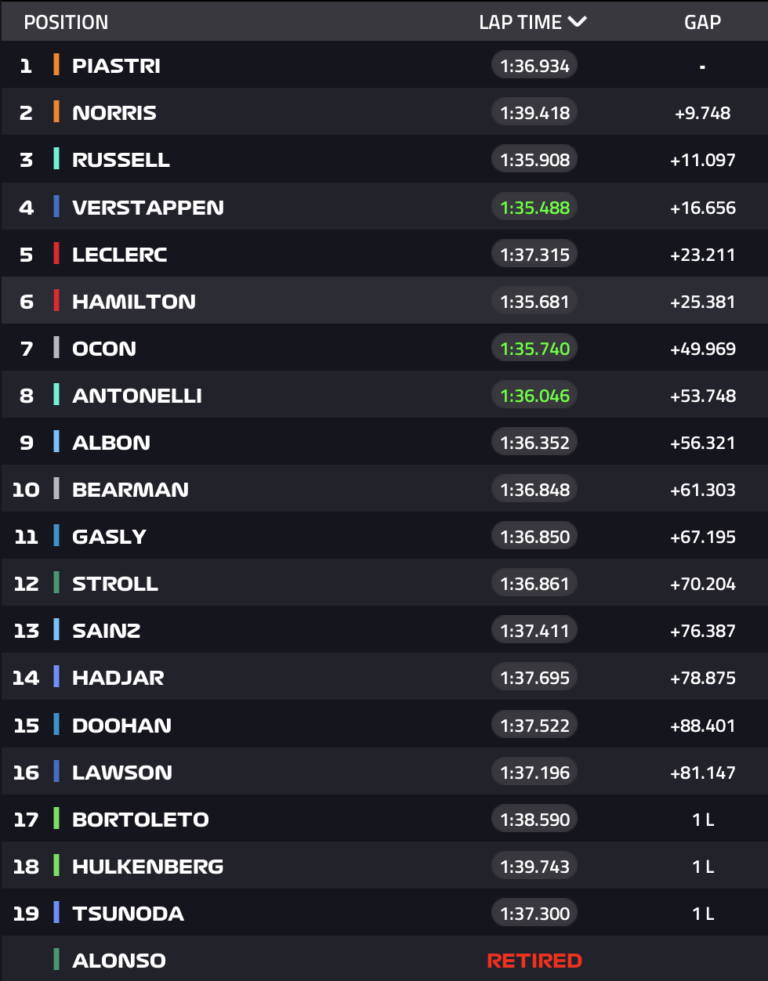
Task: Click the GAP column header
Action: (702, 22)
